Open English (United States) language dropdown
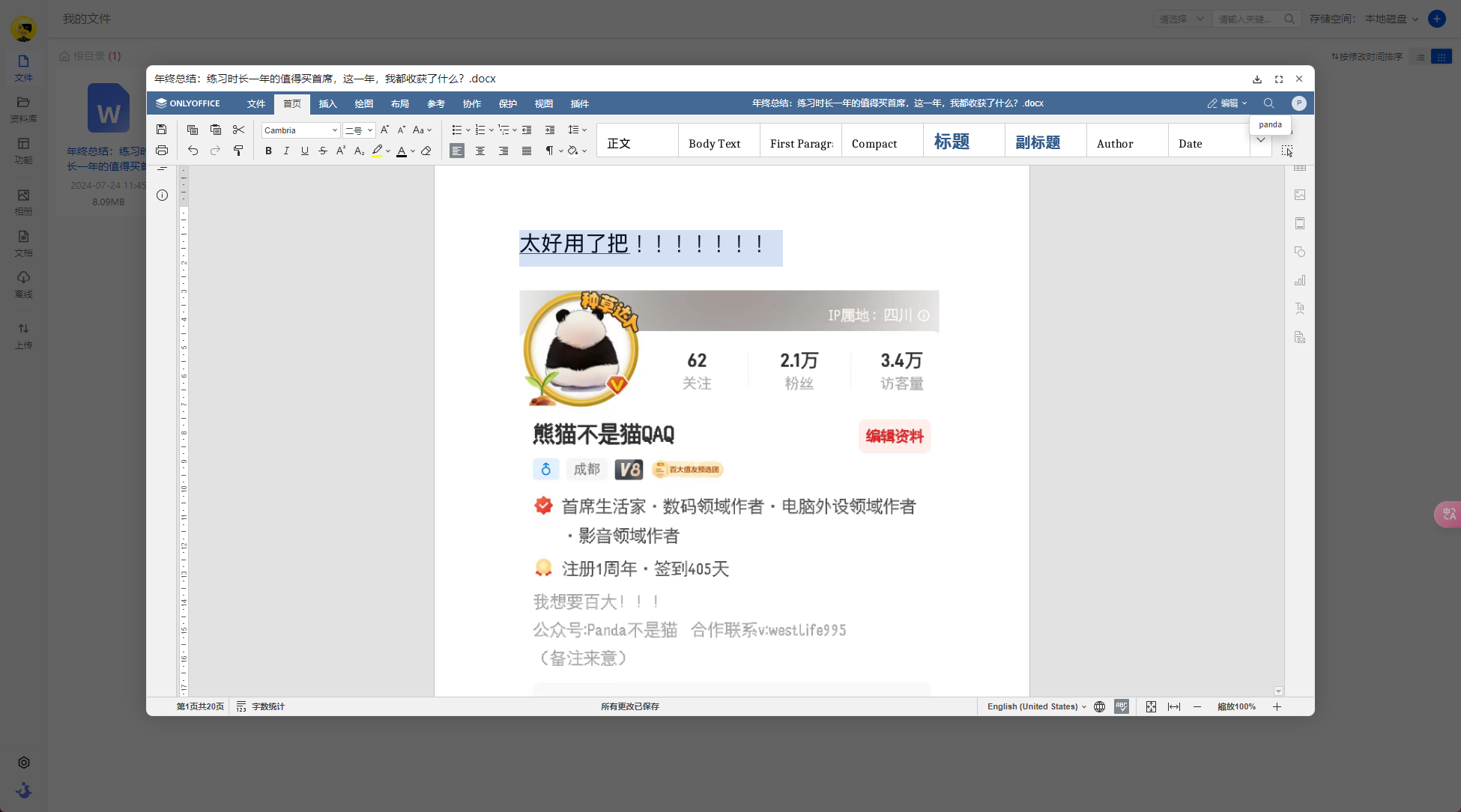1461x812 pixels. click(x=1036, y=706)
